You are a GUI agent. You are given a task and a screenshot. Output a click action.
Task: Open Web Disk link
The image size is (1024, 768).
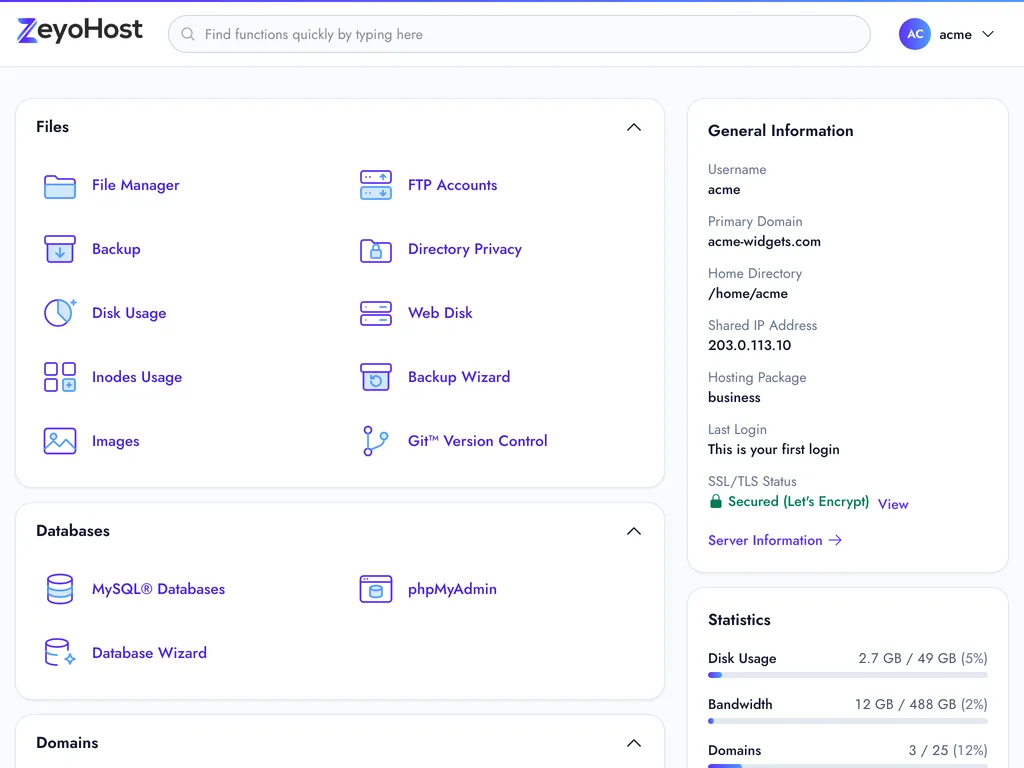440,313
